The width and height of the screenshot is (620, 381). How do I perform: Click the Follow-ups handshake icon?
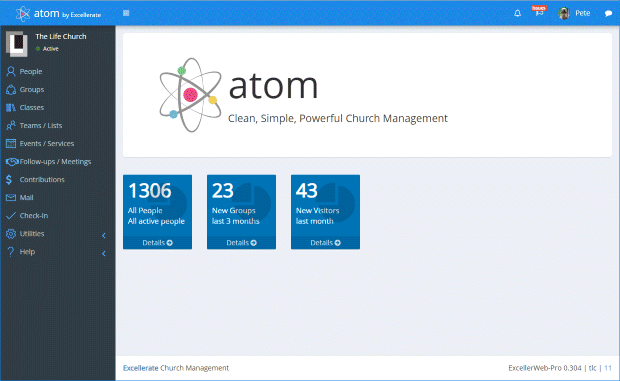[x=12, y=162]
